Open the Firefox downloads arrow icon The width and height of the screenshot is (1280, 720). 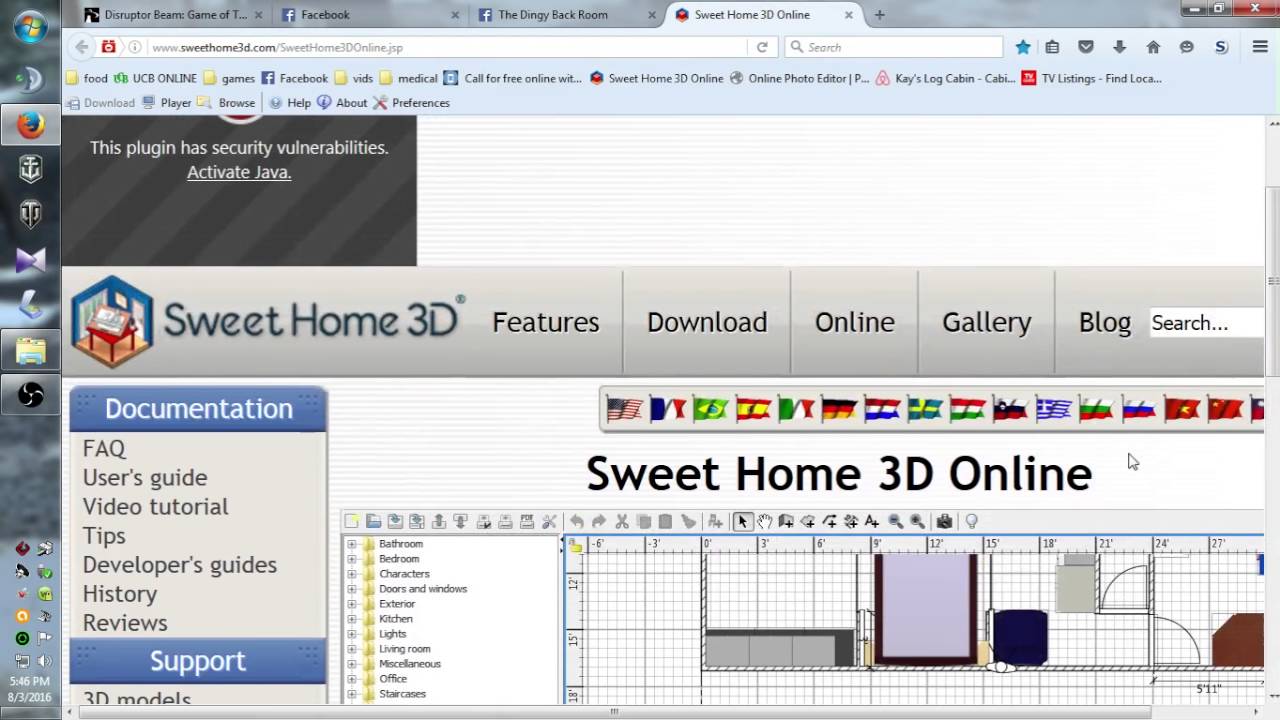1119,47
